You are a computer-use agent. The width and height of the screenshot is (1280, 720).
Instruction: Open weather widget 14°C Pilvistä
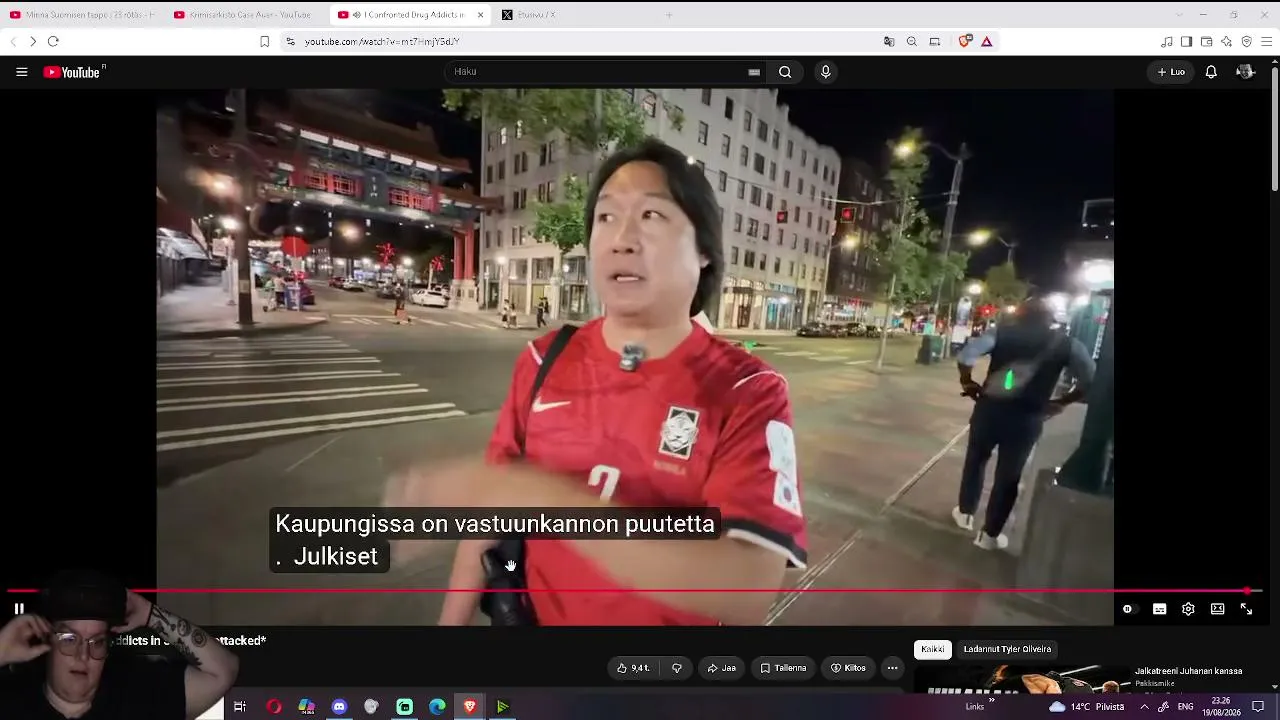[1087, 707]
